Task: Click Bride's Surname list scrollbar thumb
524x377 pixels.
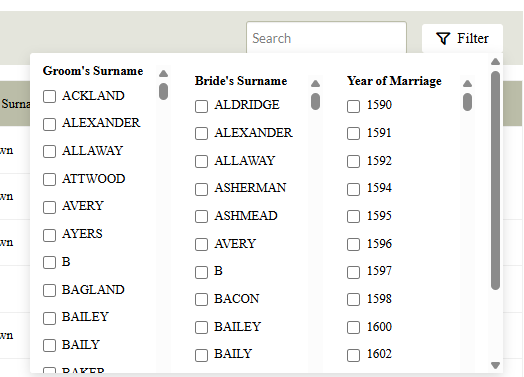Action: click(315, 101)
